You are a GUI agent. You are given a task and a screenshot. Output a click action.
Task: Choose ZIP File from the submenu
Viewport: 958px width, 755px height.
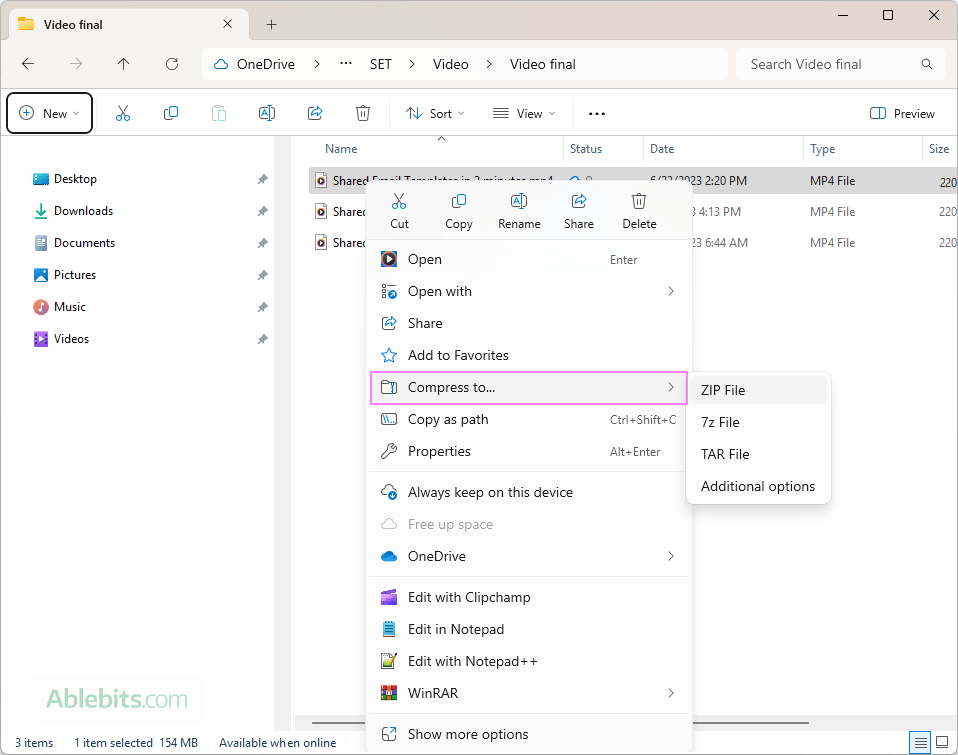point(758,390)
